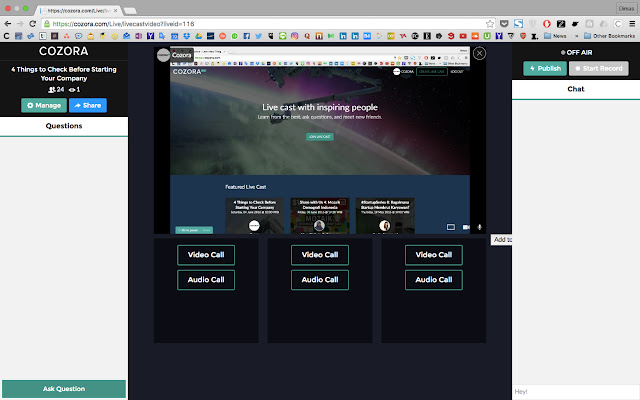The width and height of the screenshot is (640, 400).
Task: Click the Publish button
Action: click(545, 68)
